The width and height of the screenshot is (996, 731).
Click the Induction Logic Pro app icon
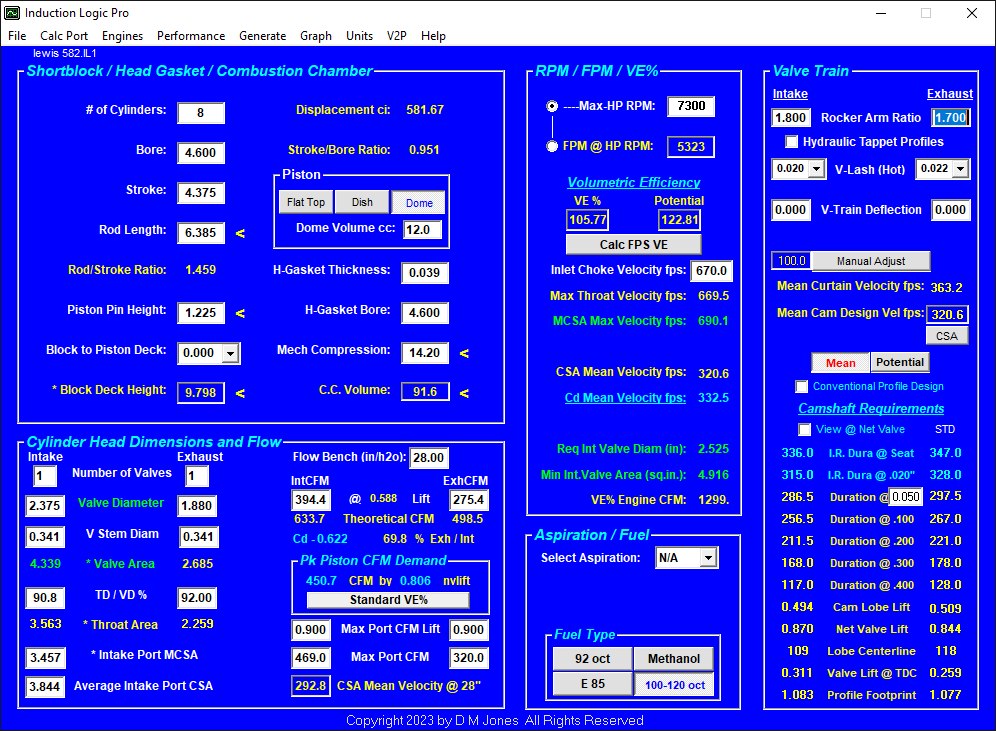point(12,12)
